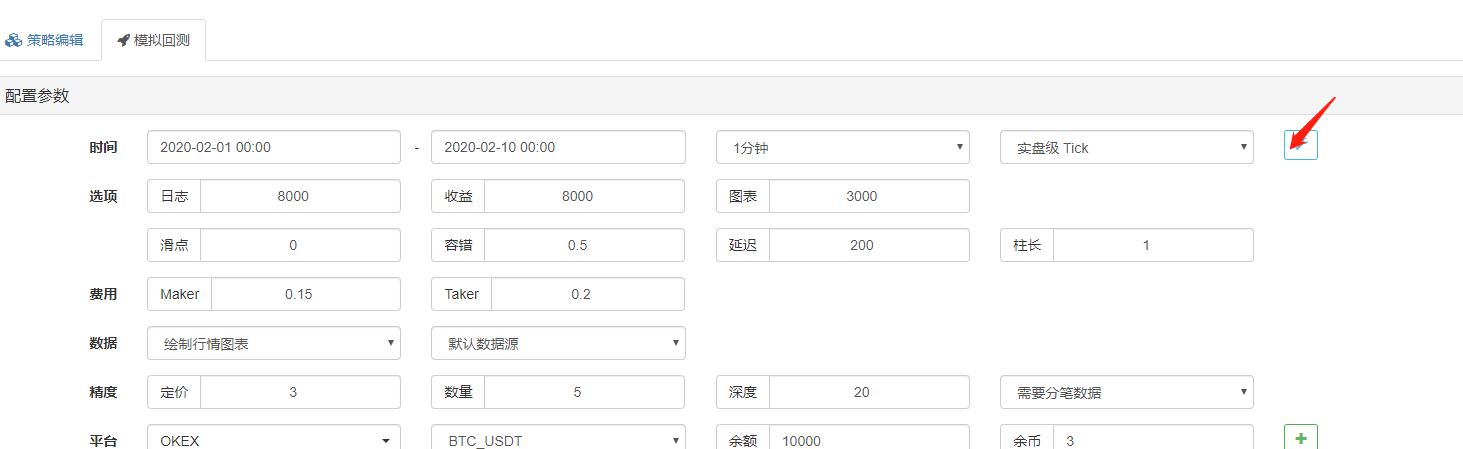Open the BTC_USDT trading pair dropdown
Screen dimensions: 1463x449
click(x=558, y=439)
